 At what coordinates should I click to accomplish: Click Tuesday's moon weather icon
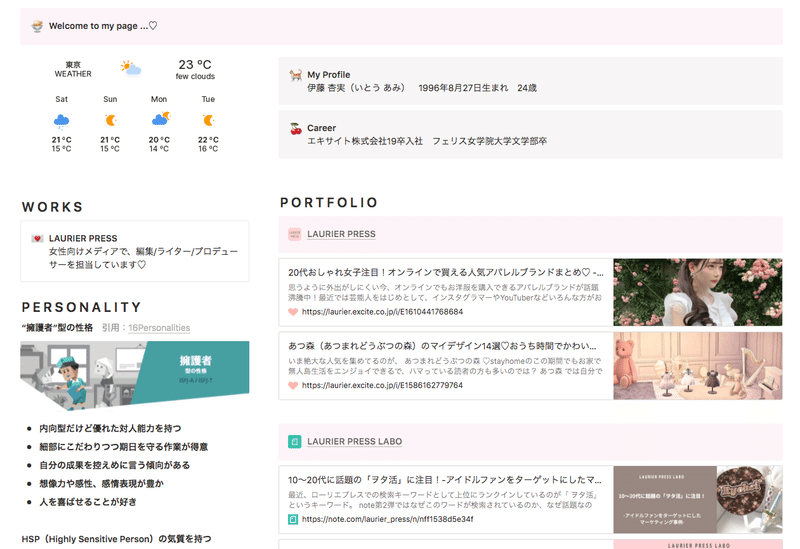[208, 120]
